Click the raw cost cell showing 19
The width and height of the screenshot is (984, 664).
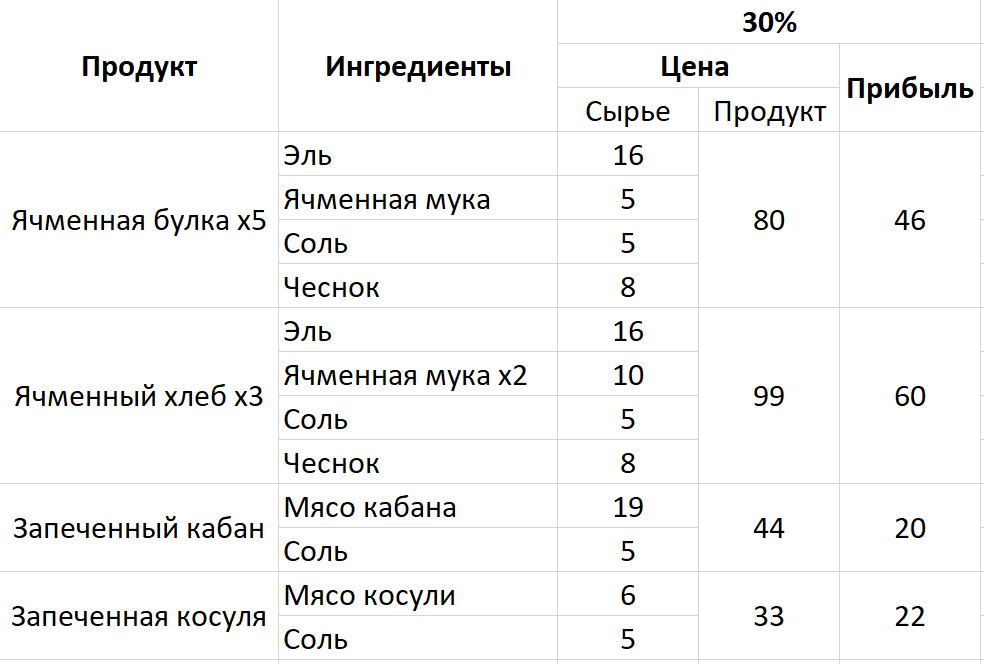627,508
